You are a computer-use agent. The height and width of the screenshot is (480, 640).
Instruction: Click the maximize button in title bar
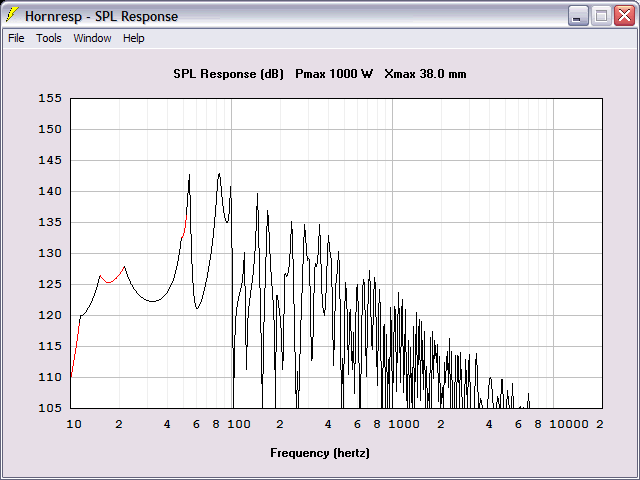[x=601, y=16]
